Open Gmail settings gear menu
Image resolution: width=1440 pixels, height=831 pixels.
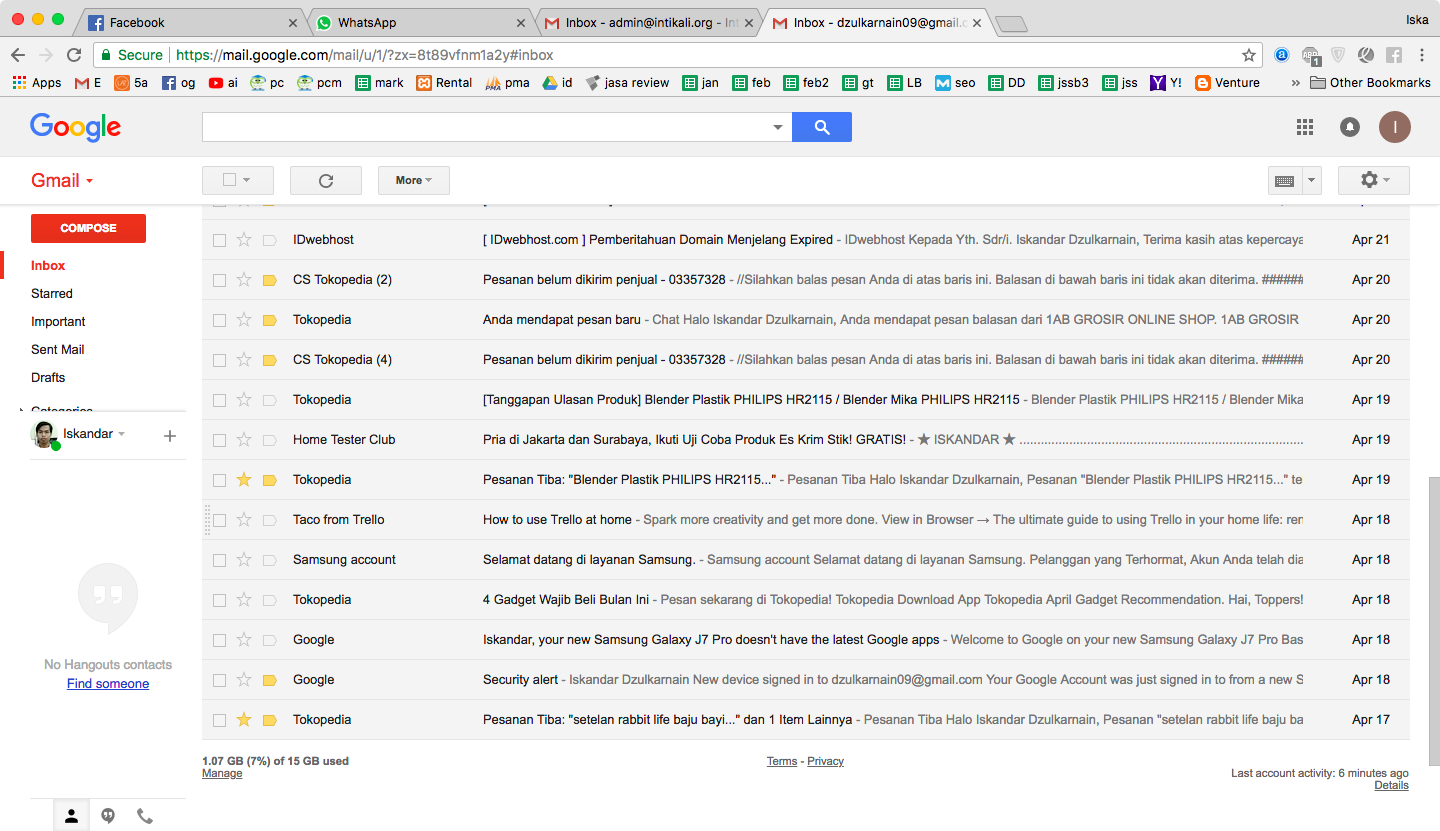(1374, 180)
